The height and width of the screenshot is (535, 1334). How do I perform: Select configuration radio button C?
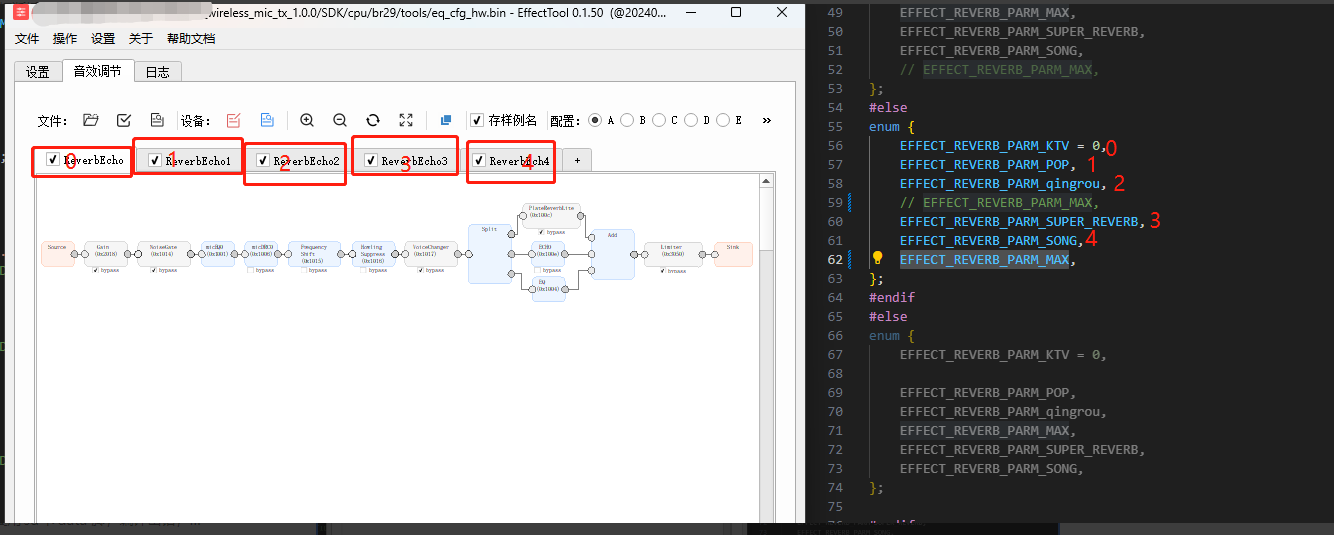coord(659,120)
